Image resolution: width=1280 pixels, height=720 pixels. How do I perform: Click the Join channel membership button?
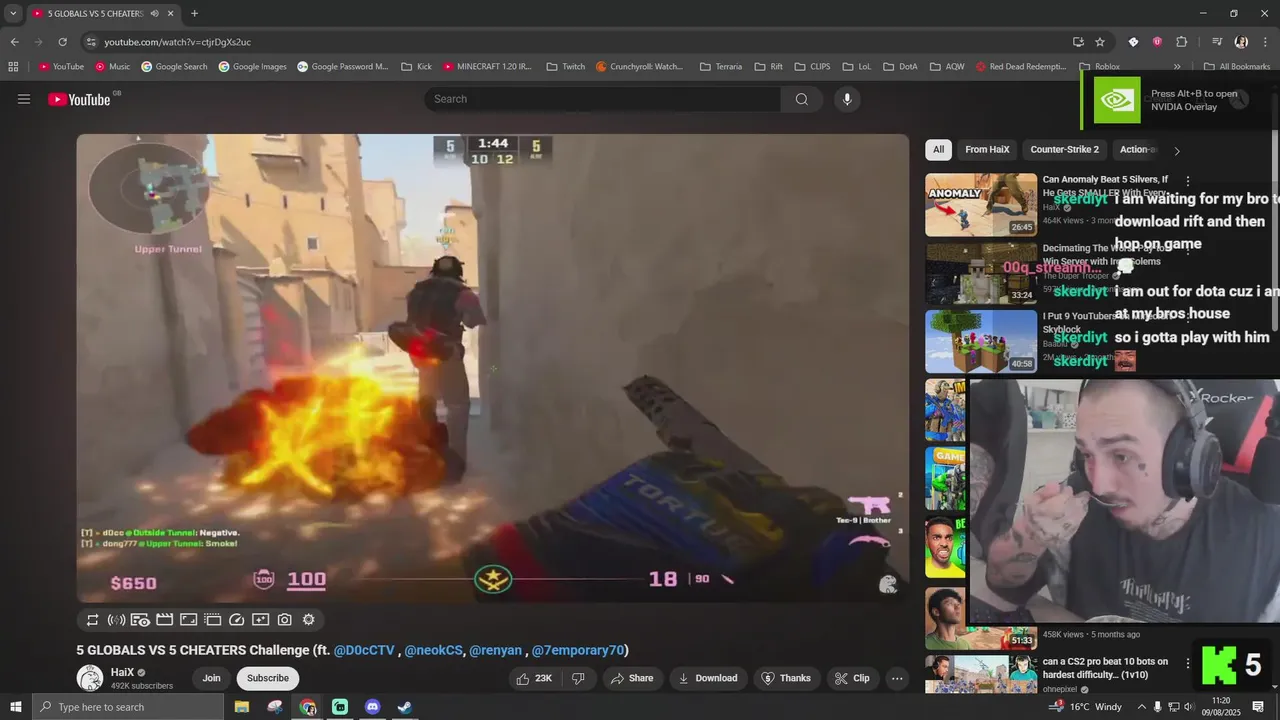point(211,678)
